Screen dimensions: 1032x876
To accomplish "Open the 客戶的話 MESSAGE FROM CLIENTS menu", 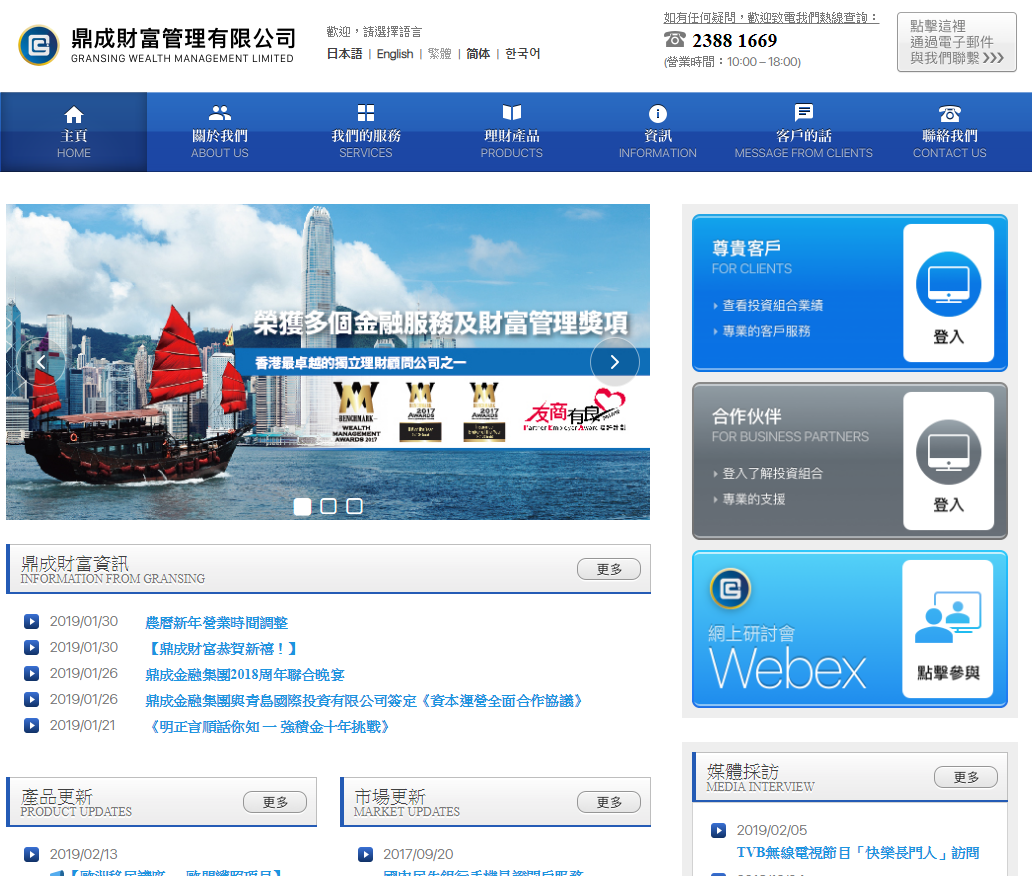I will (x=804, y=132).
